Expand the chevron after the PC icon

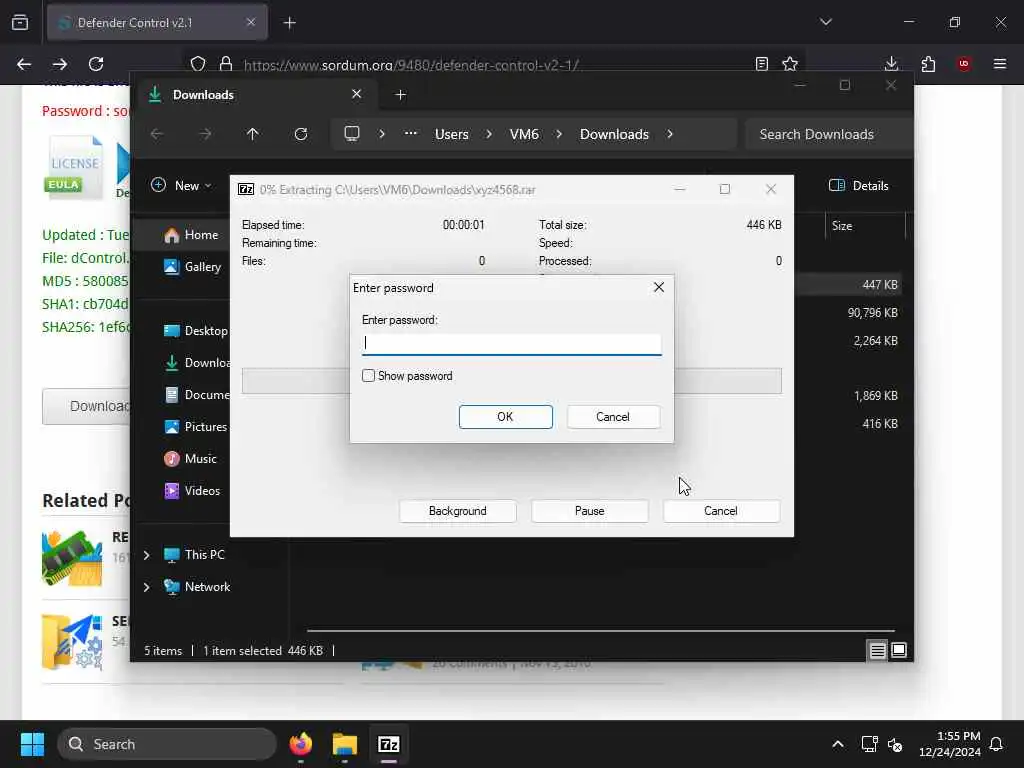(x=382, y=134)
